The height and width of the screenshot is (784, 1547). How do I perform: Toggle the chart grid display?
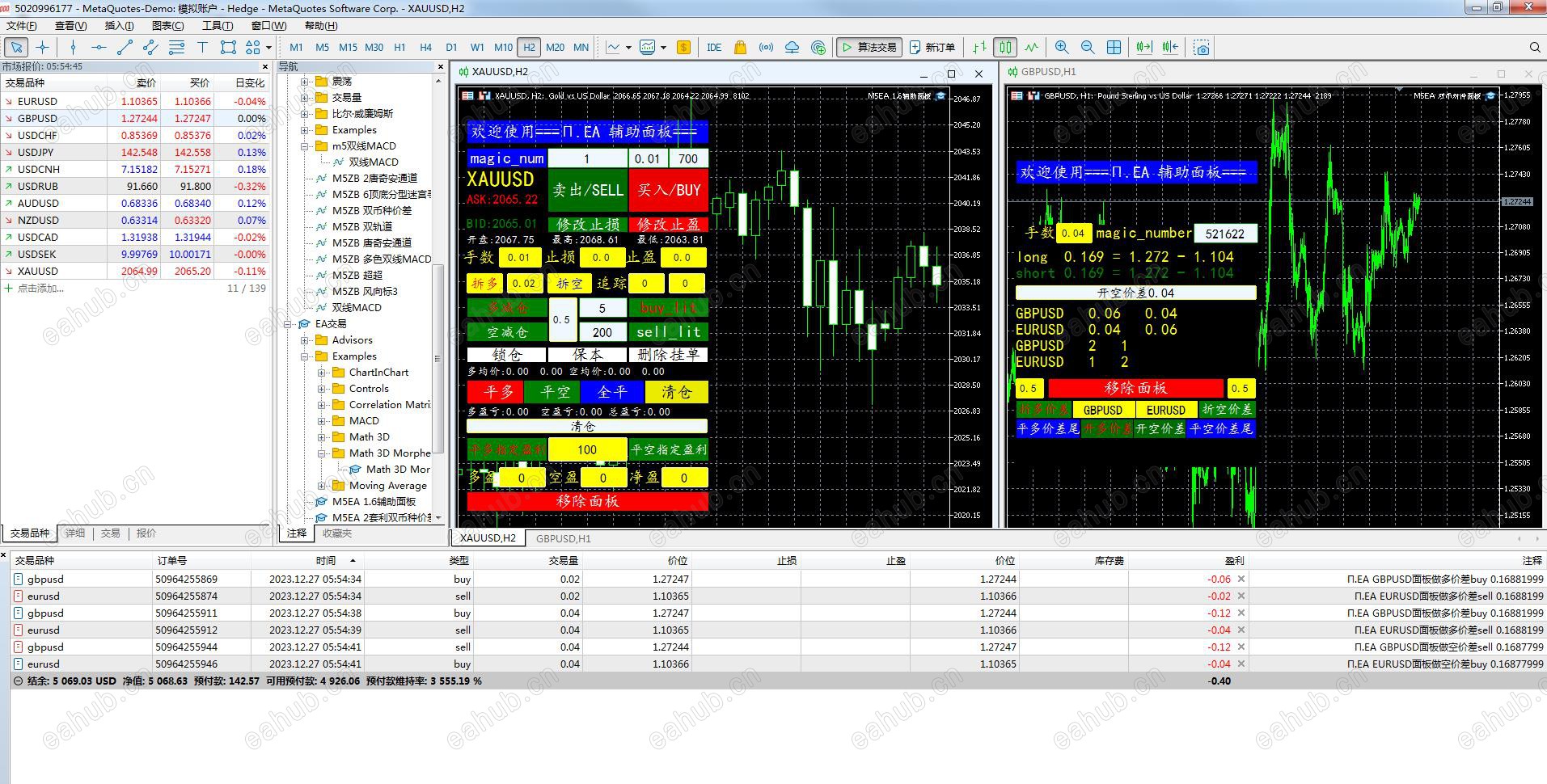point(1114,48)
